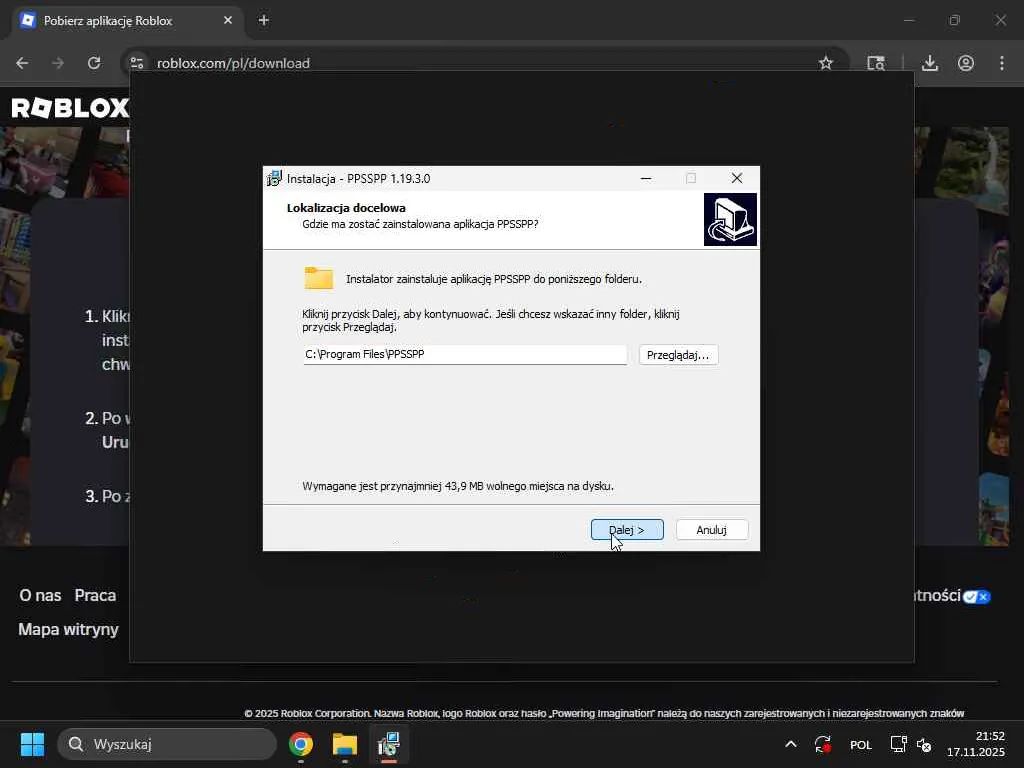Open network status tray icon
This screenshot has height=768, width=1024.
click(x=899, y=744)
